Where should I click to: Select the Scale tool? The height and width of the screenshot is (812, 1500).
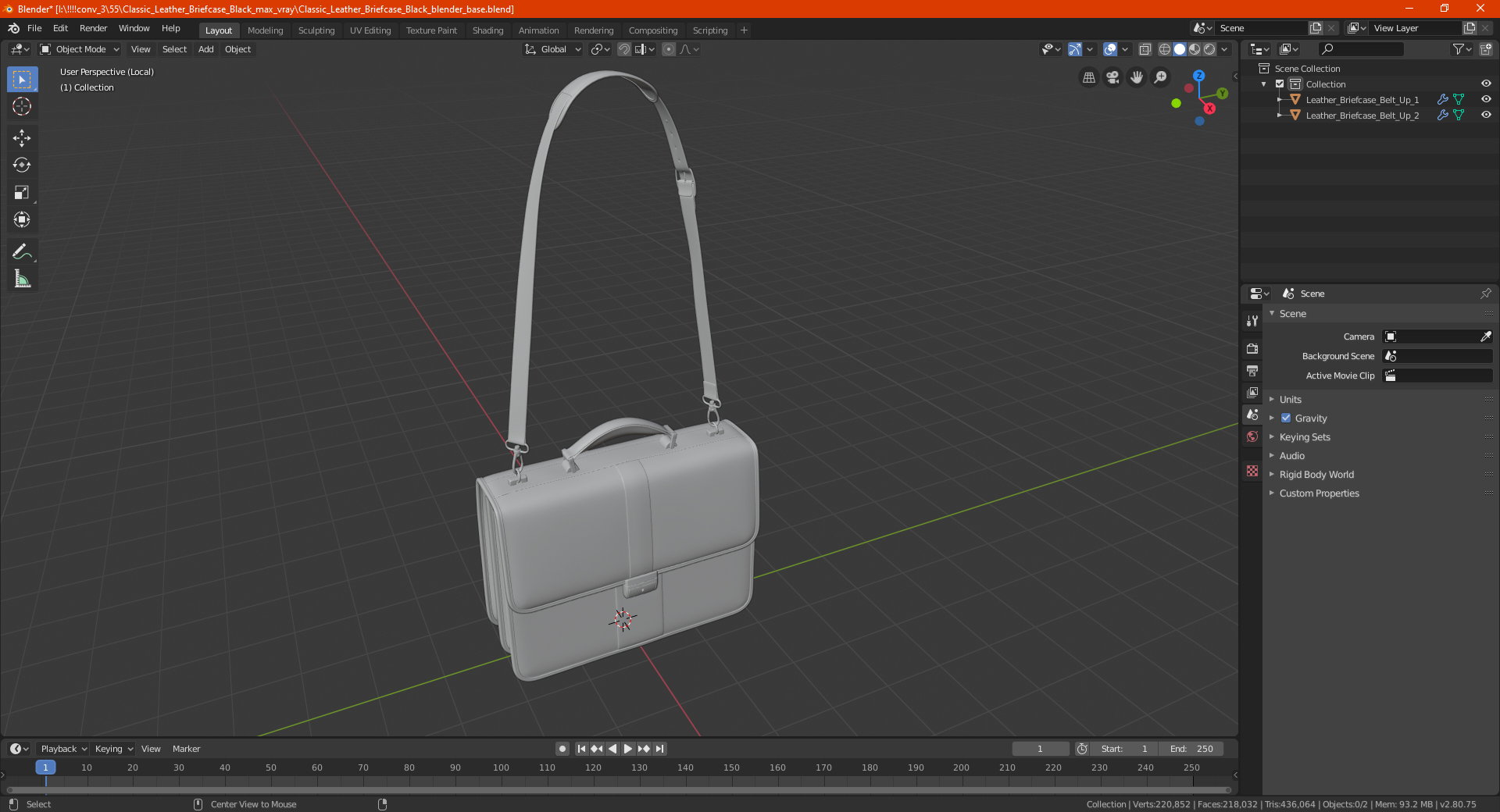22,192
